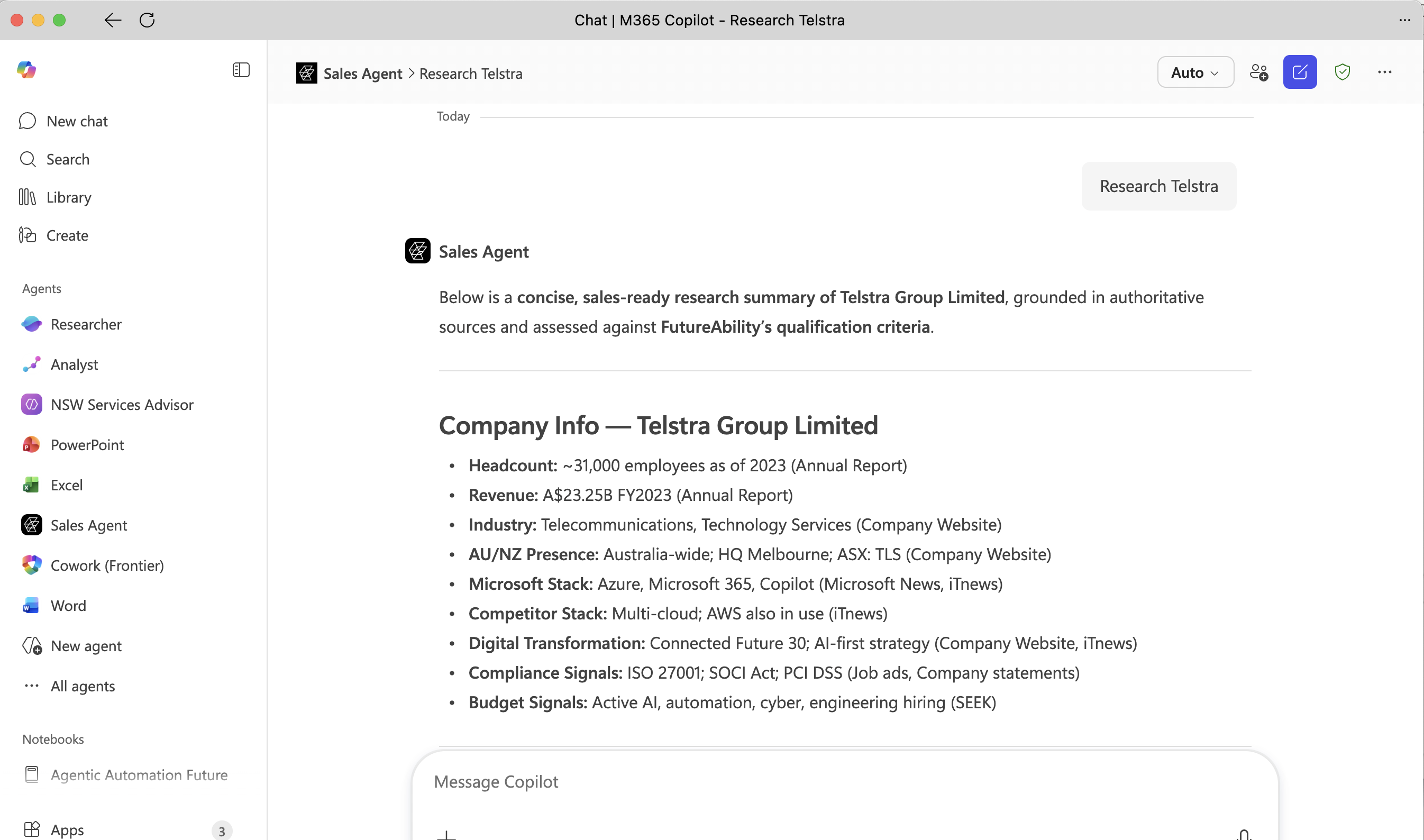The width and height of the screenshot is (1424, 840).
Task: Select the Researcher agent
Action: tap(86, 324)
